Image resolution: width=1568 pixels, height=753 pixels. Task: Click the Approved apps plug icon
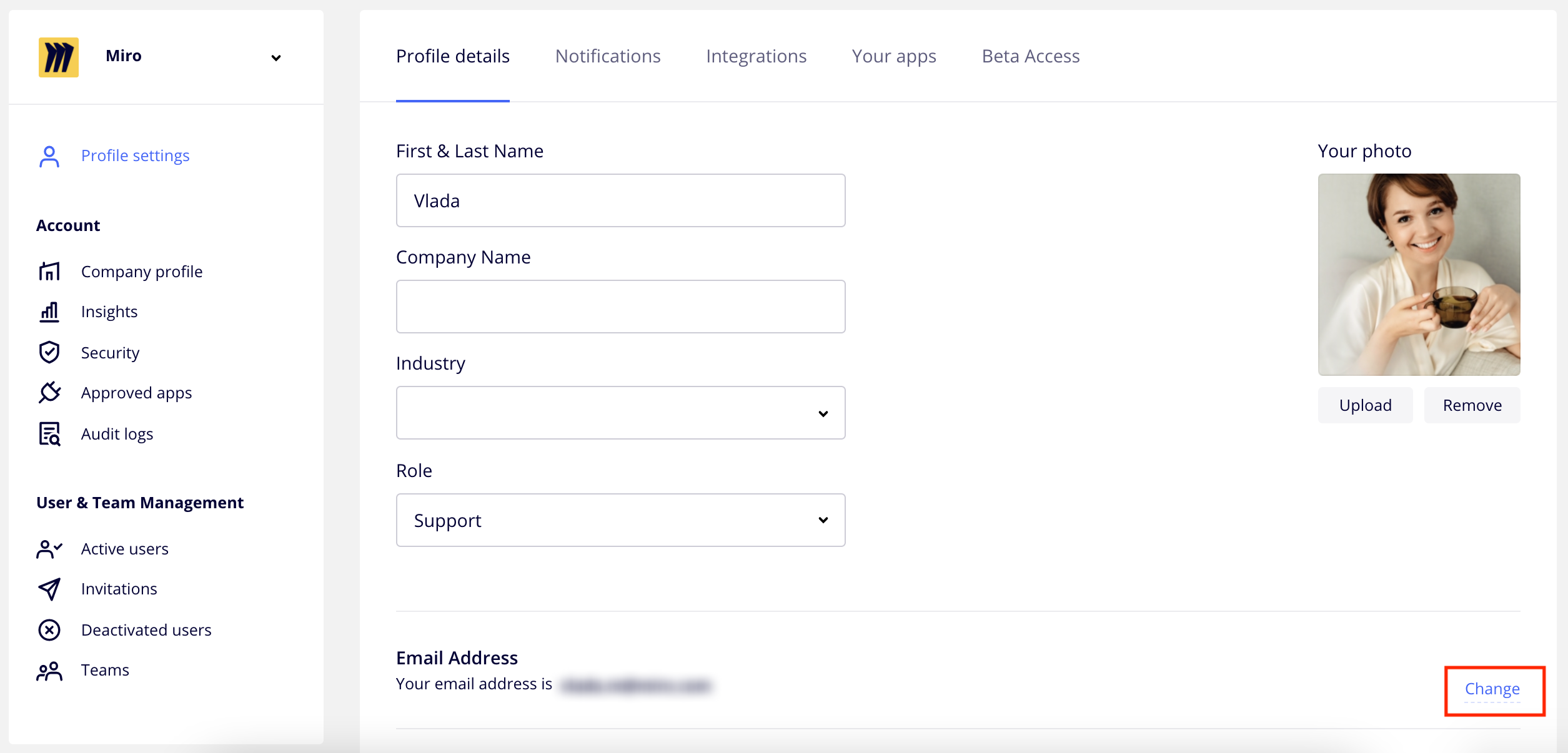click(x=49, y=393)
